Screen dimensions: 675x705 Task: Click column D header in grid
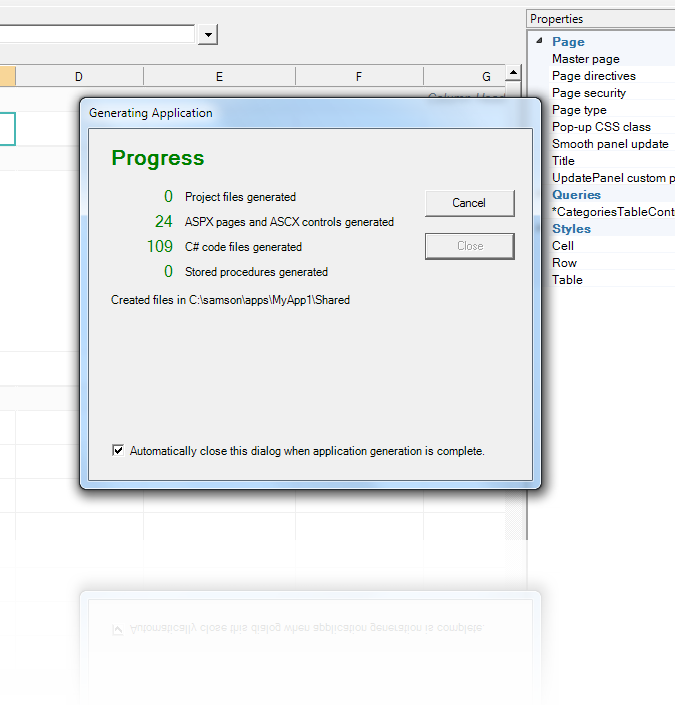79,77
